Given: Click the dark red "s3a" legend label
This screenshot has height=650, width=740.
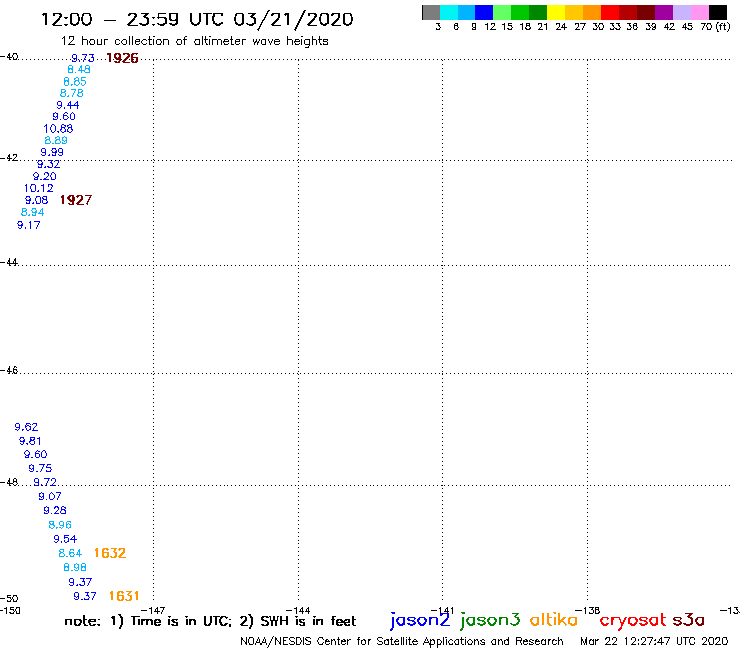Looking at the screenshot, I should pyautogui.click(x=688, y=620).
